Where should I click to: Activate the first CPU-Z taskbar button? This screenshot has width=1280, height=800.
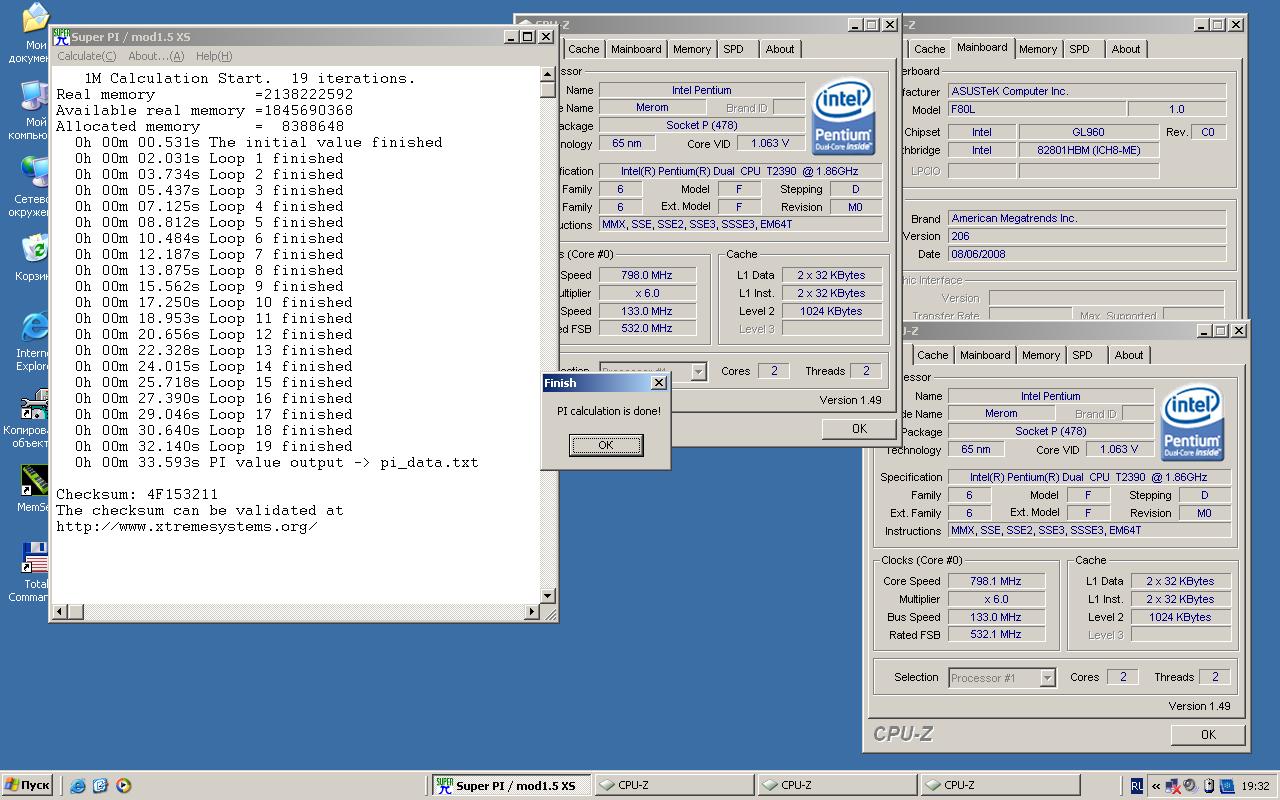pos(675,786)
